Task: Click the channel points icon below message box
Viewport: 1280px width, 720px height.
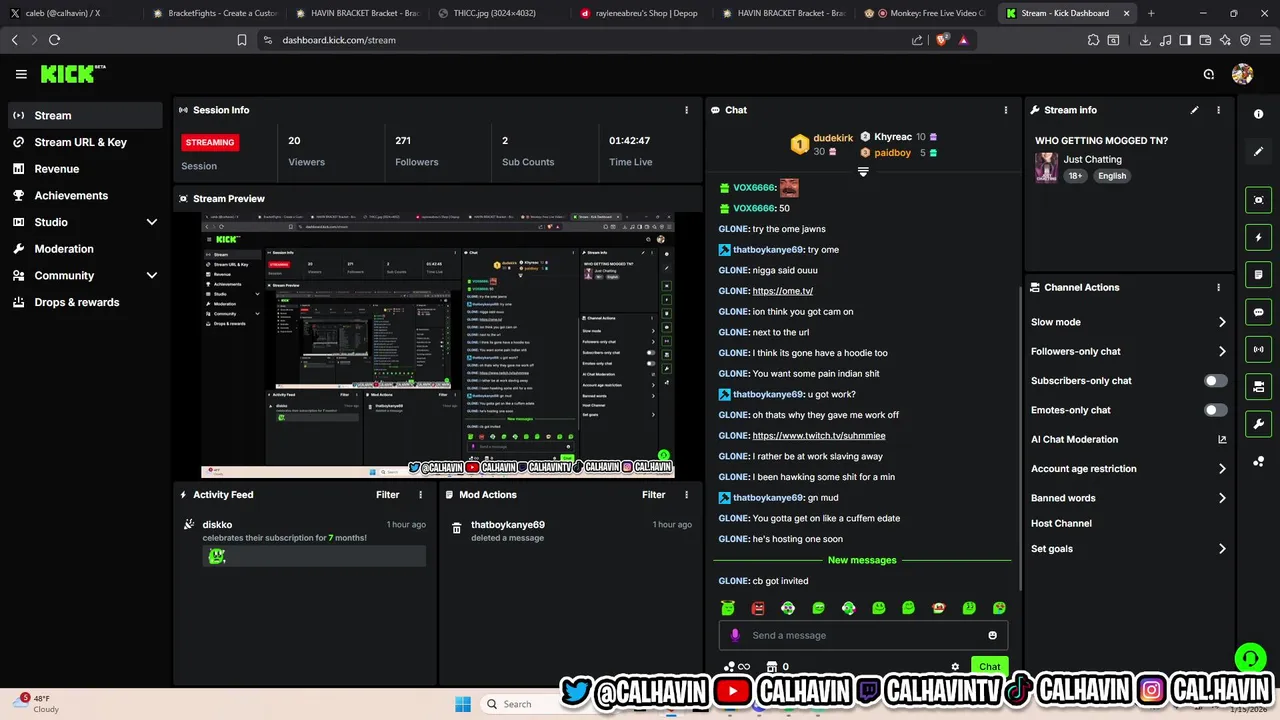Action: click(x=736, y=667)
